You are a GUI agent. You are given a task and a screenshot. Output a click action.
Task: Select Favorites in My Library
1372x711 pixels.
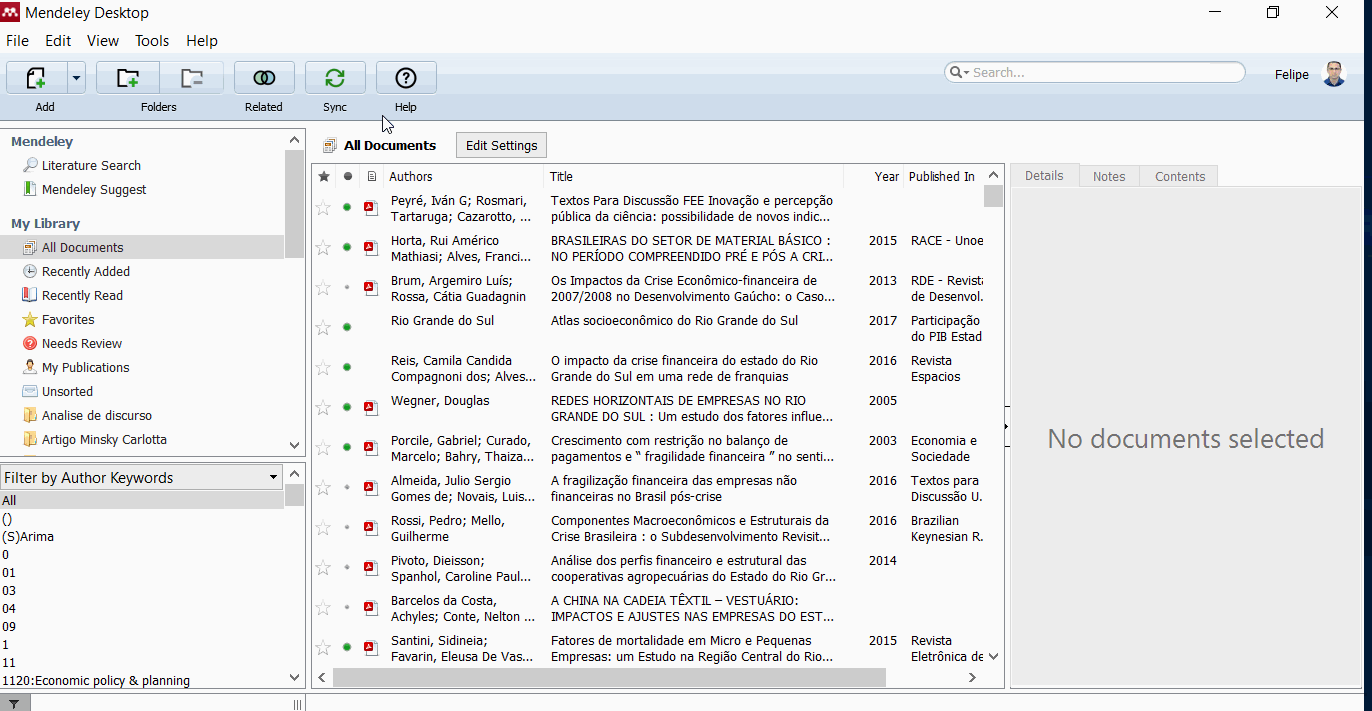pyautogui.click(x=68, y=319)
